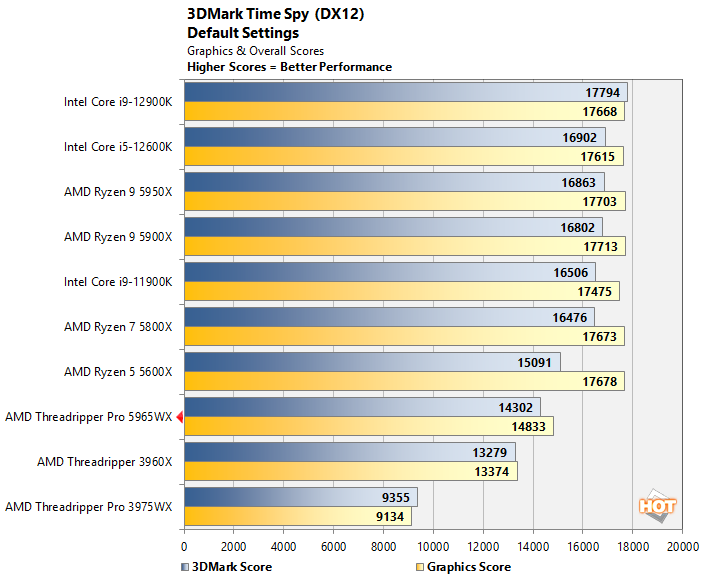Screen dimensions: 708x576
Task: Click the 17475 graphics score value
Action: (594, 292)
